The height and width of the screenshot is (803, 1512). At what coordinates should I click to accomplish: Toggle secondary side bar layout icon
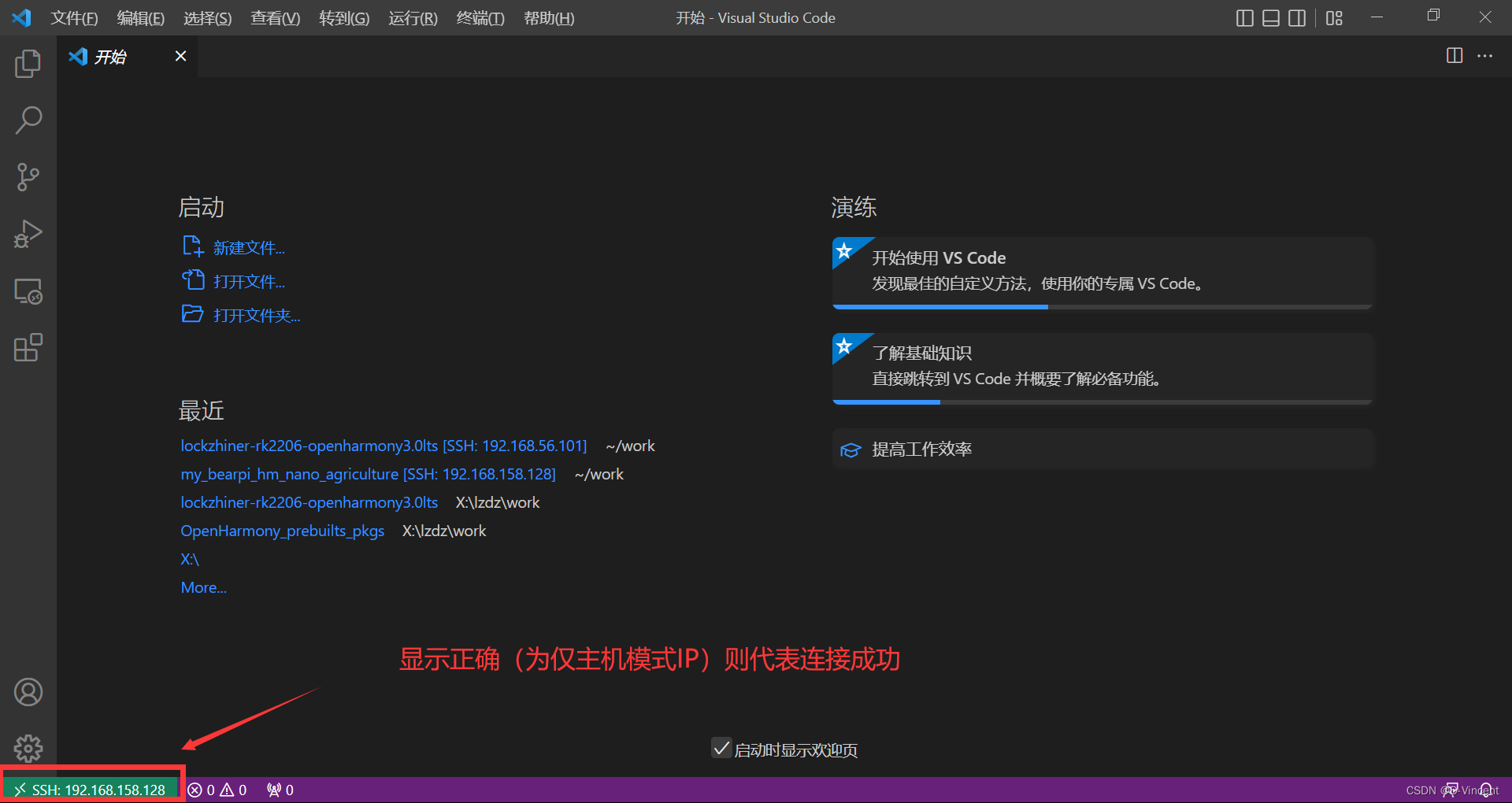pyautogui.click(x=1297, y=17)
